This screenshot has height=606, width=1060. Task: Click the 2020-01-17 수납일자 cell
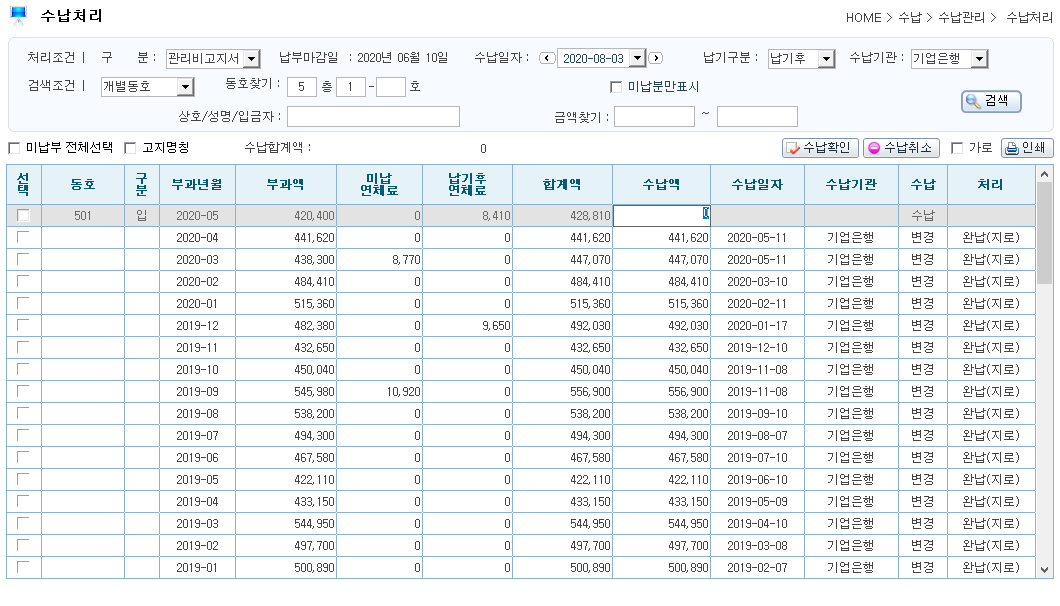point(757,325)
